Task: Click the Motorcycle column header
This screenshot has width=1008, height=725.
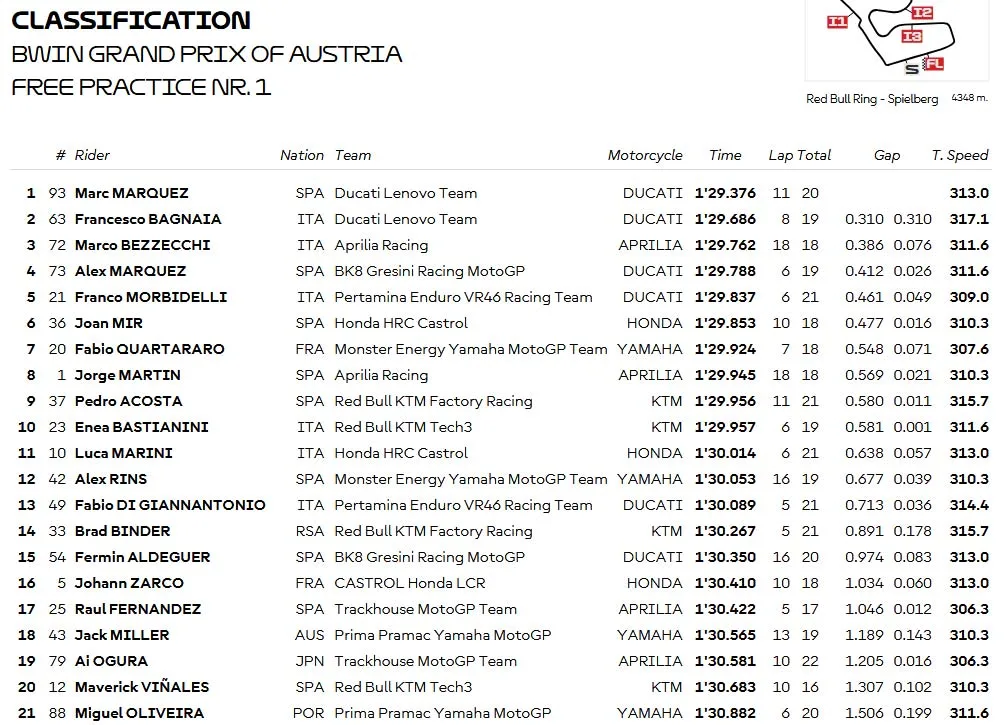Action: [x=645, y=155]
